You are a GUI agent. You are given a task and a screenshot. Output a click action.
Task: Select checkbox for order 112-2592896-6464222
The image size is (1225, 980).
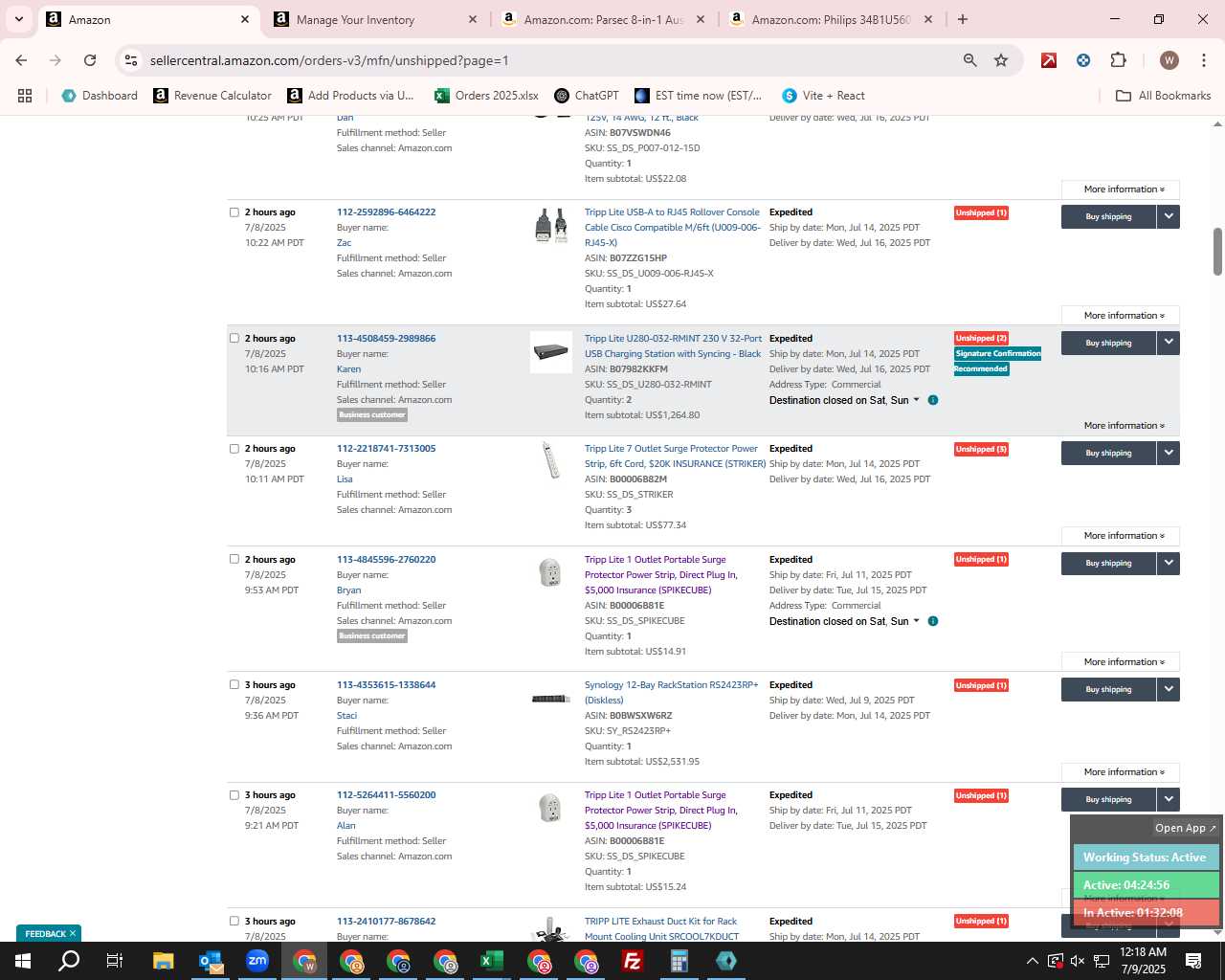tap(234, 212)
